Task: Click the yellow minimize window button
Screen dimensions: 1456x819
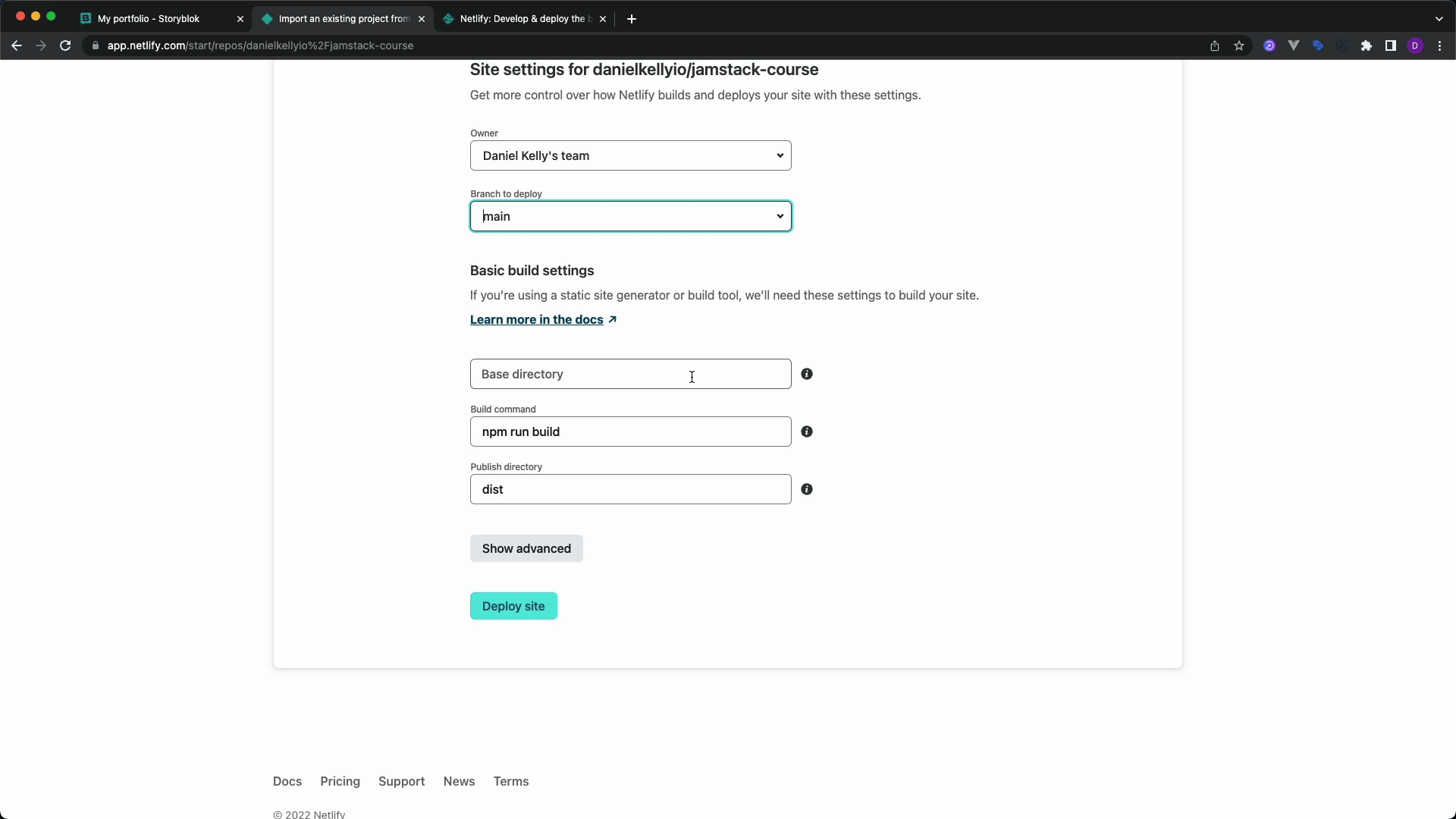Action: 36,16
